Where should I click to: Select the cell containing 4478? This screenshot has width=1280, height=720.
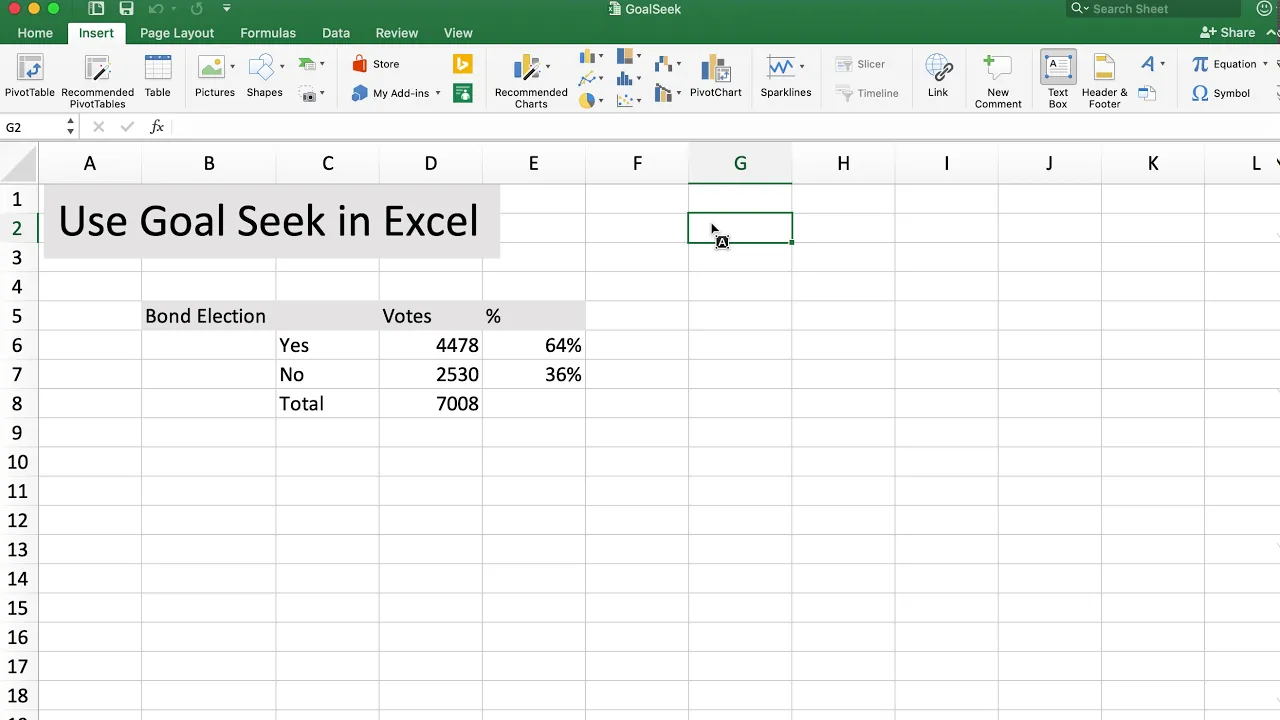(431, 345)
